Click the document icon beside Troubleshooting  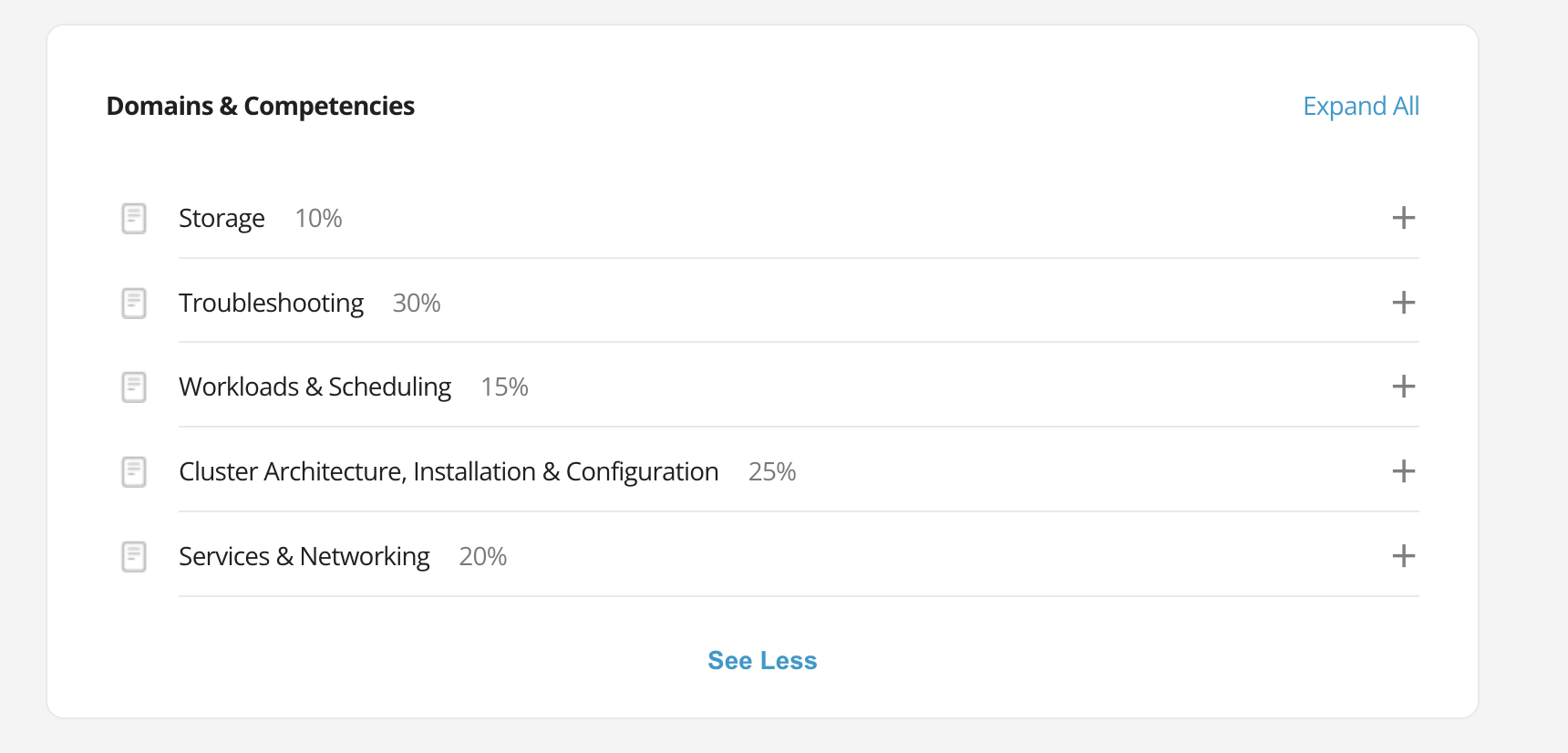point(134,303)
